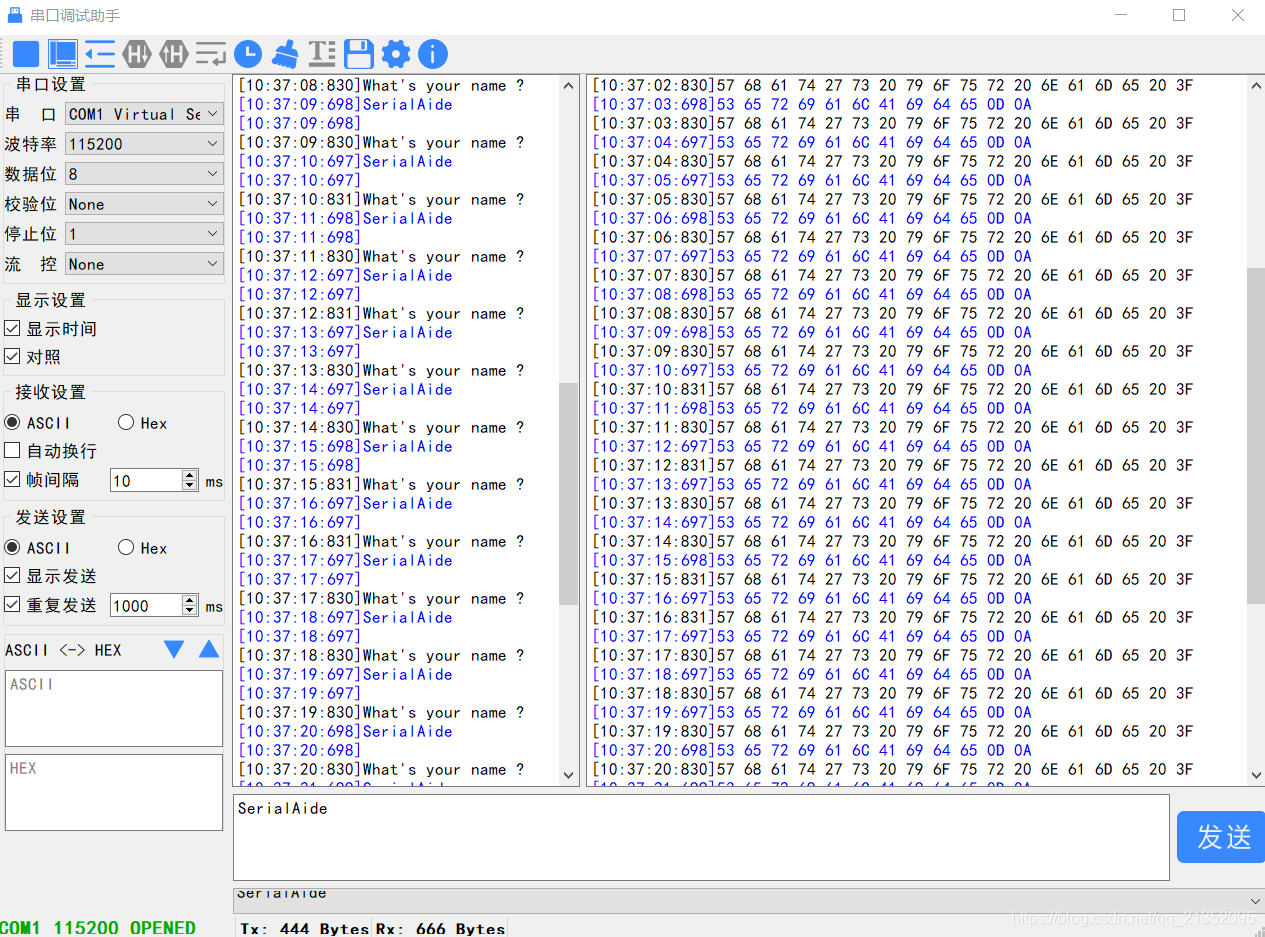Image resolution: width=1265 pixels, height=937 pixels.
Task: Select ASCII radio under 接收设置
Action: tap(13, 423)
